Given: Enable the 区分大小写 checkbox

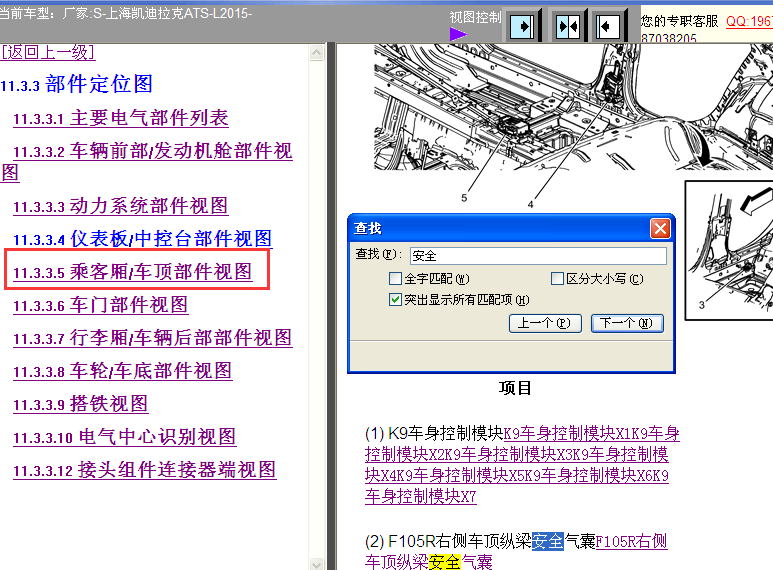Looking at the screenshot, I should point(557,279).
